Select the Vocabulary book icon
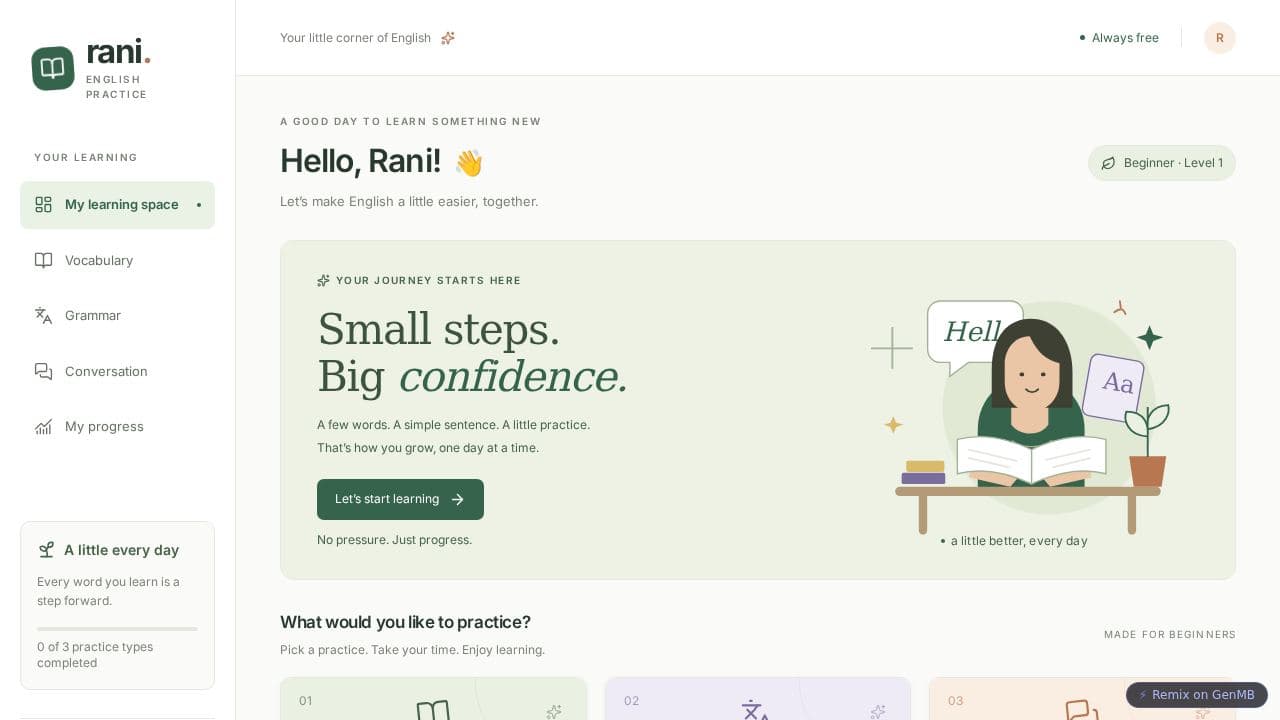 point(43,260)
